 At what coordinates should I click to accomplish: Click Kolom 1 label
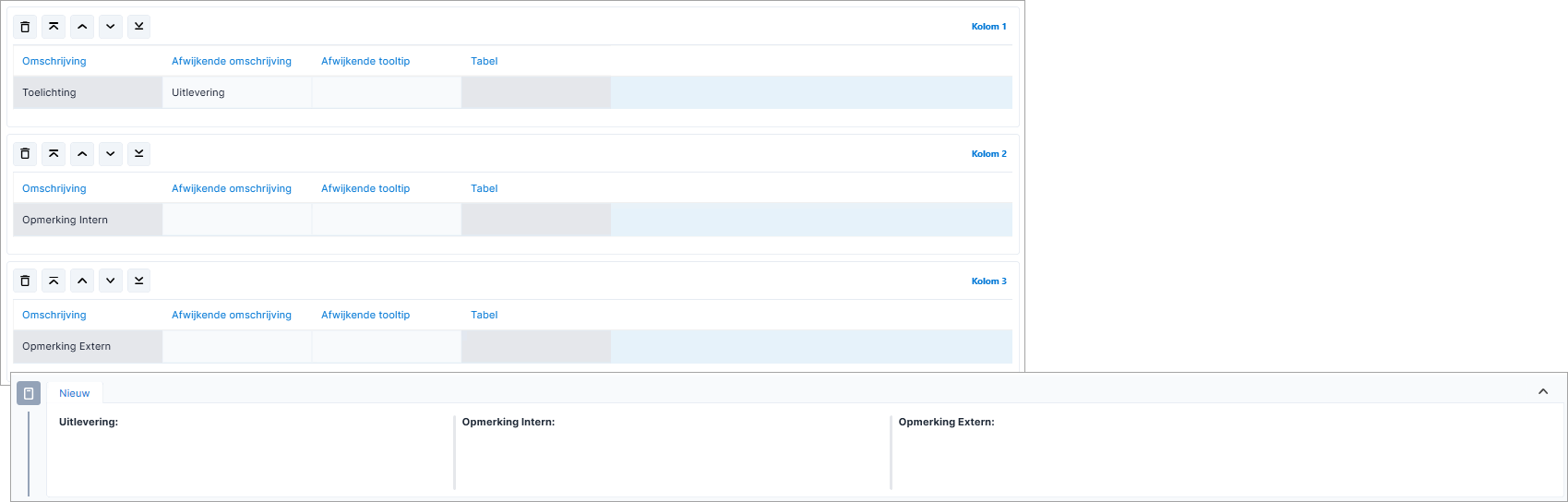(x=989, y=27)
